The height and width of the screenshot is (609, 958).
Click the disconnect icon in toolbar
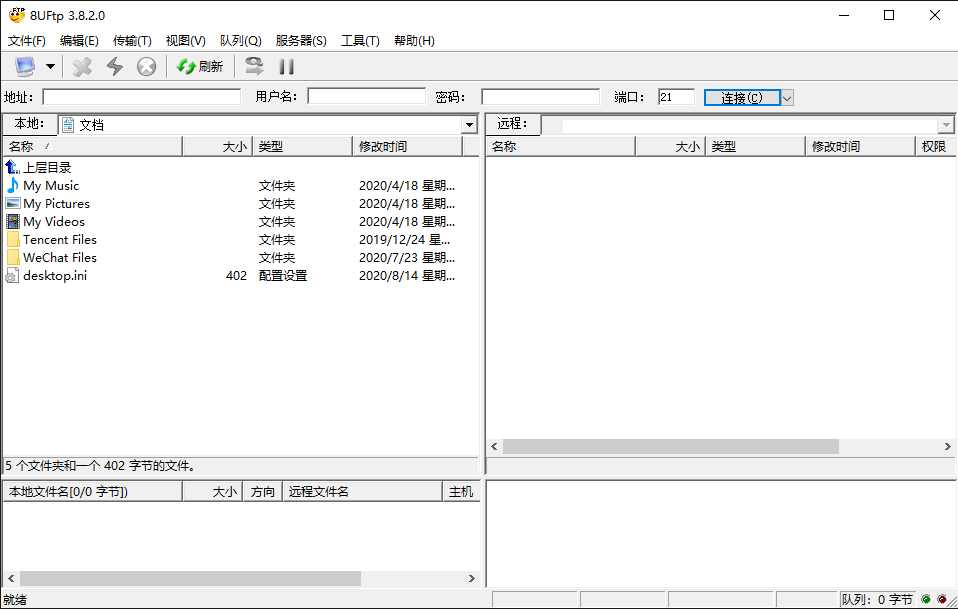click(x=83, y=67)
